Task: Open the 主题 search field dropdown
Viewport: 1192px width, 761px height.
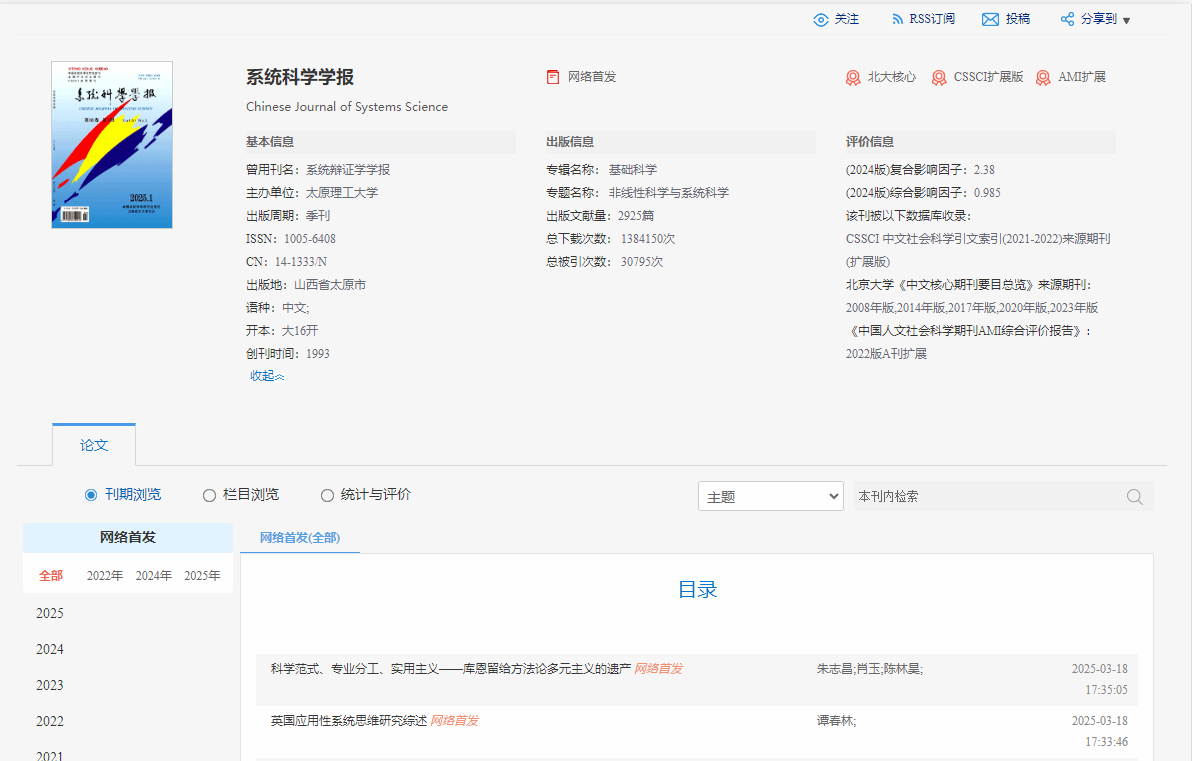Action: pos(770,497)
